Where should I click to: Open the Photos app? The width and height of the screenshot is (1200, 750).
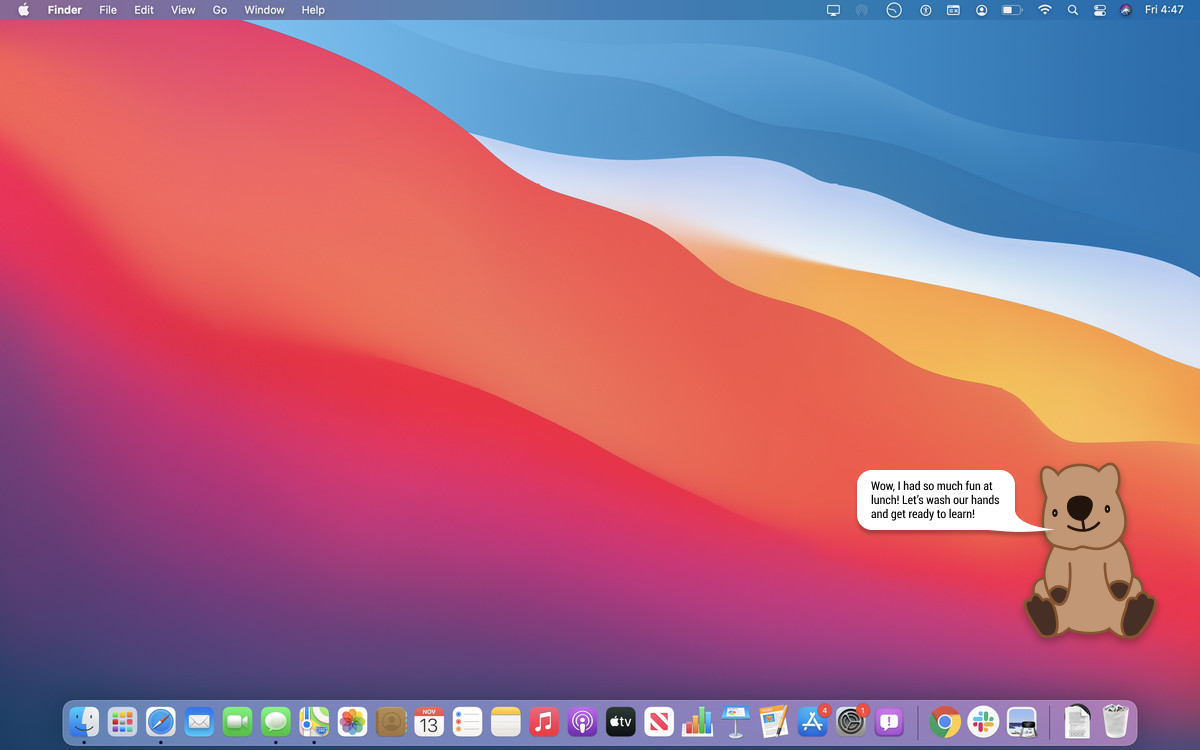point(352,721)
